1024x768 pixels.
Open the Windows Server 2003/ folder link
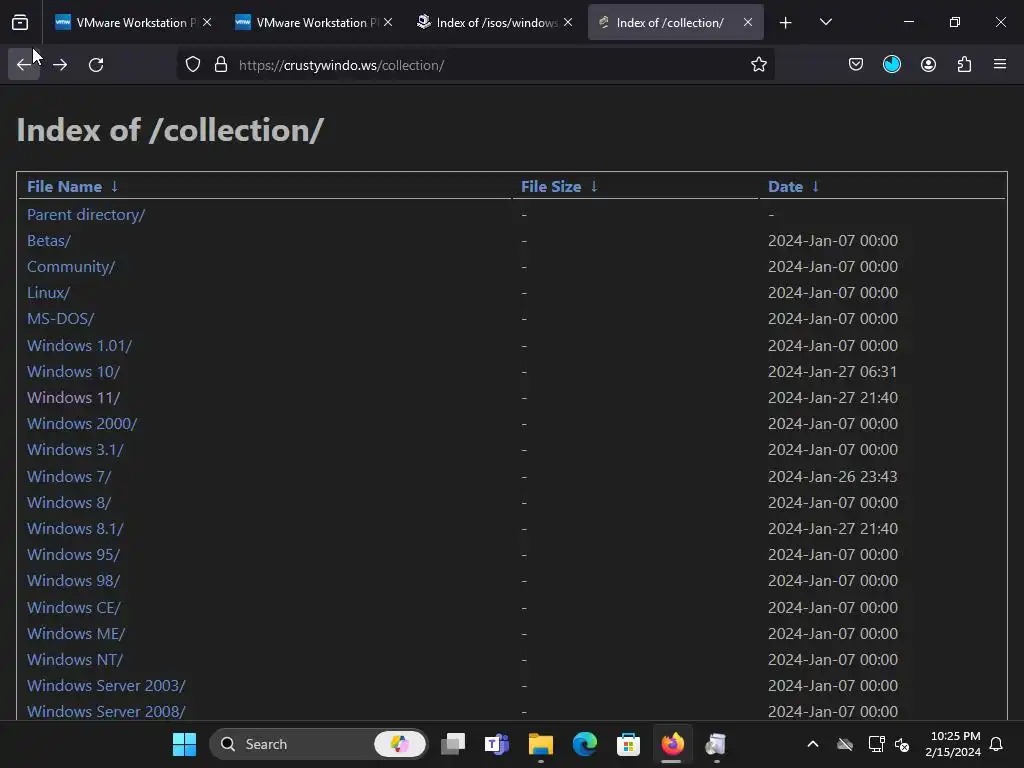pos(106,686)
